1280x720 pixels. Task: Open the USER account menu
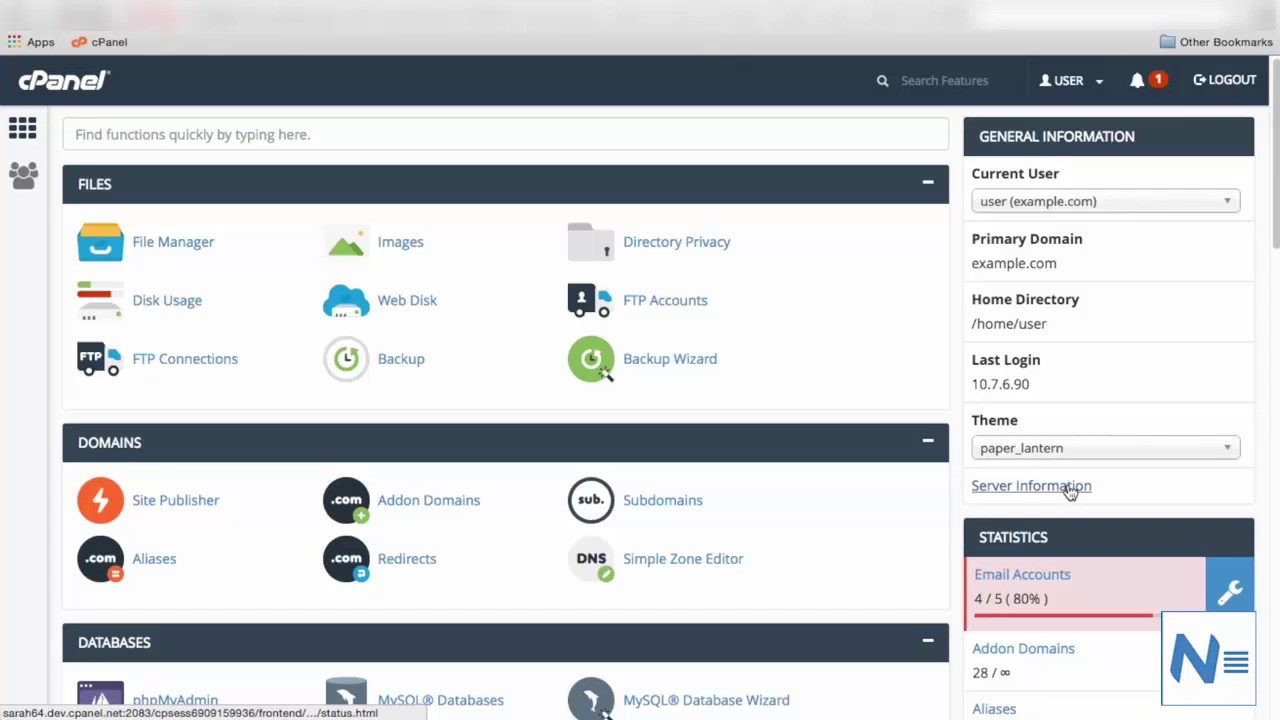1071,81
